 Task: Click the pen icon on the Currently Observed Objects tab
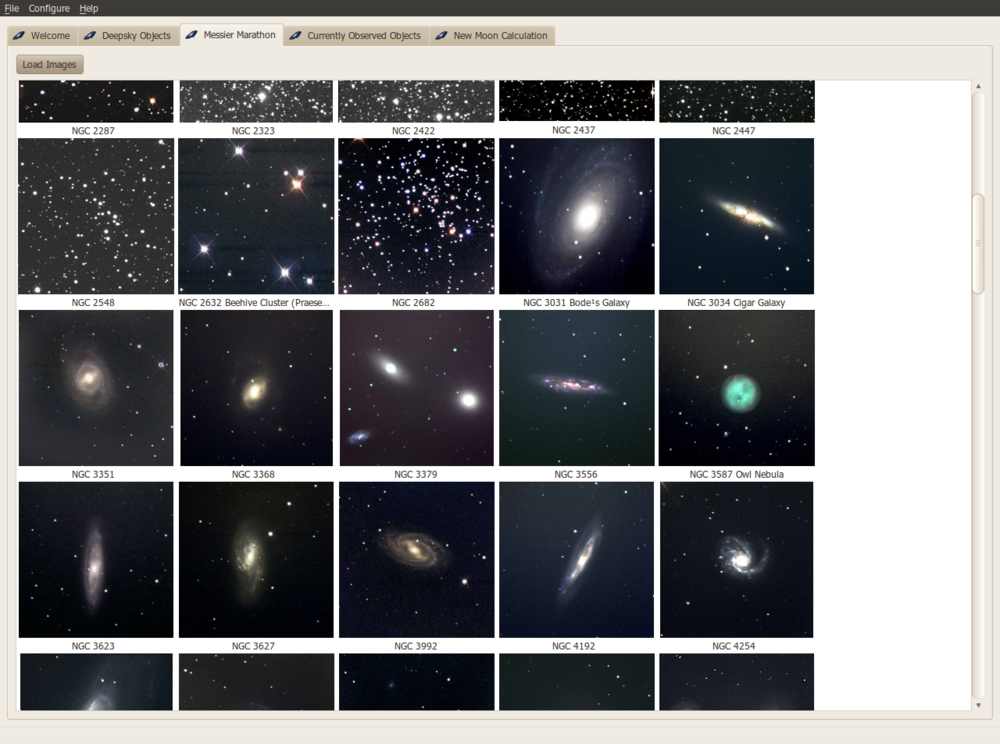294,35
